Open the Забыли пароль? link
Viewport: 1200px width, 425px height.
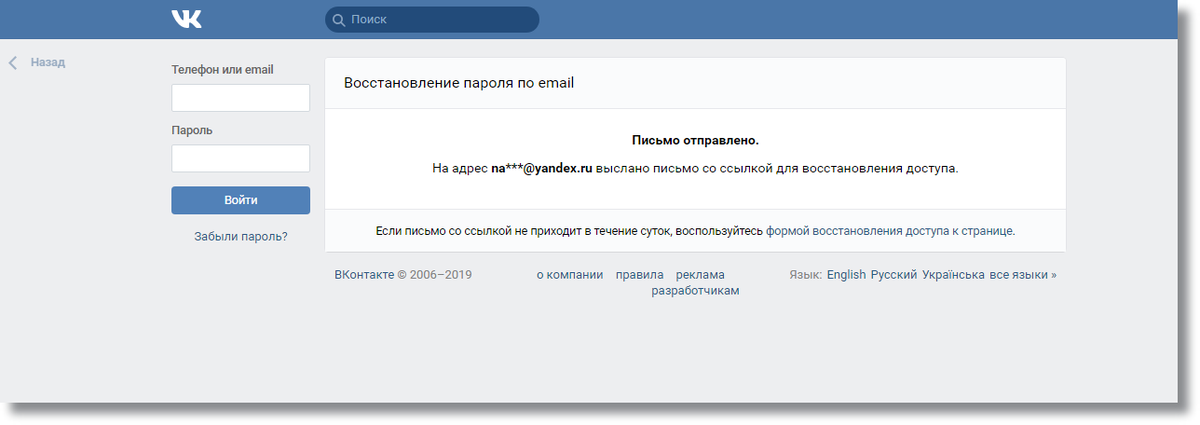coord(241,237)
